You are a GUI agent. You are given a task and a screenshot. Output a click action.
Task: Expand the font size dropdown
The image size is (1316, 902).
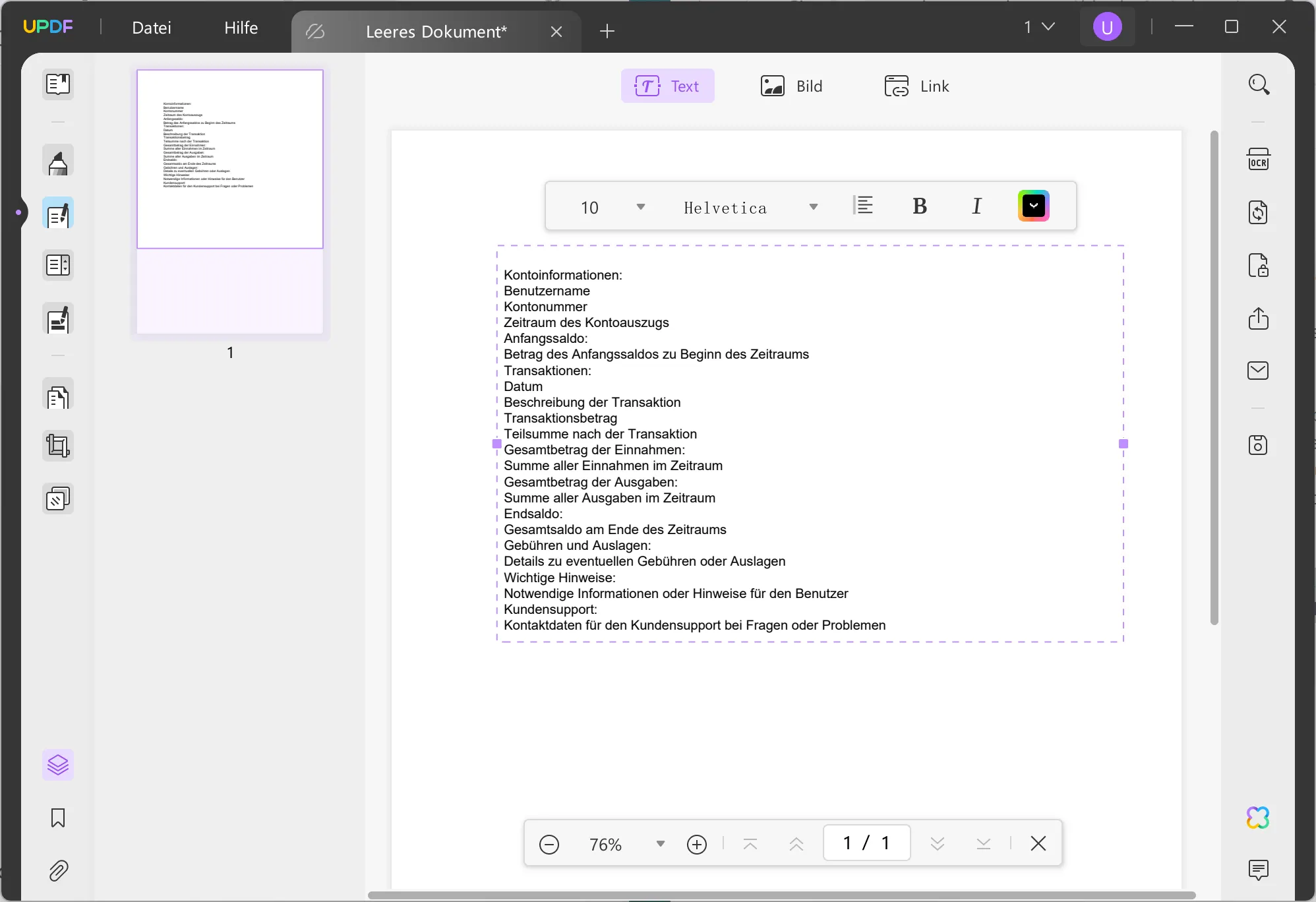tap(640, 206)
